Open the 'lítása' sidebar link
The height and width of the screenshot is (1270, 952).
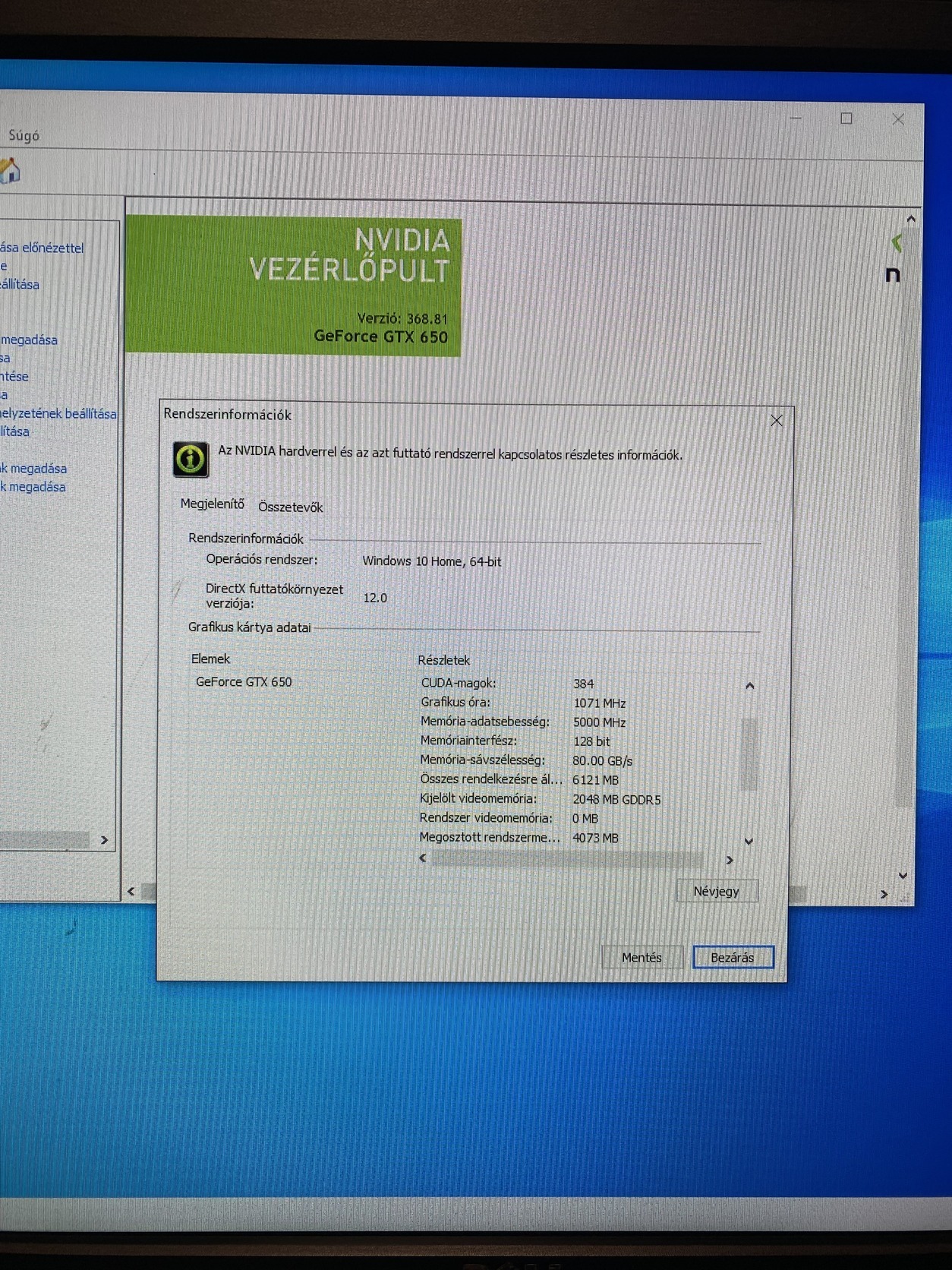click(15, 431)
